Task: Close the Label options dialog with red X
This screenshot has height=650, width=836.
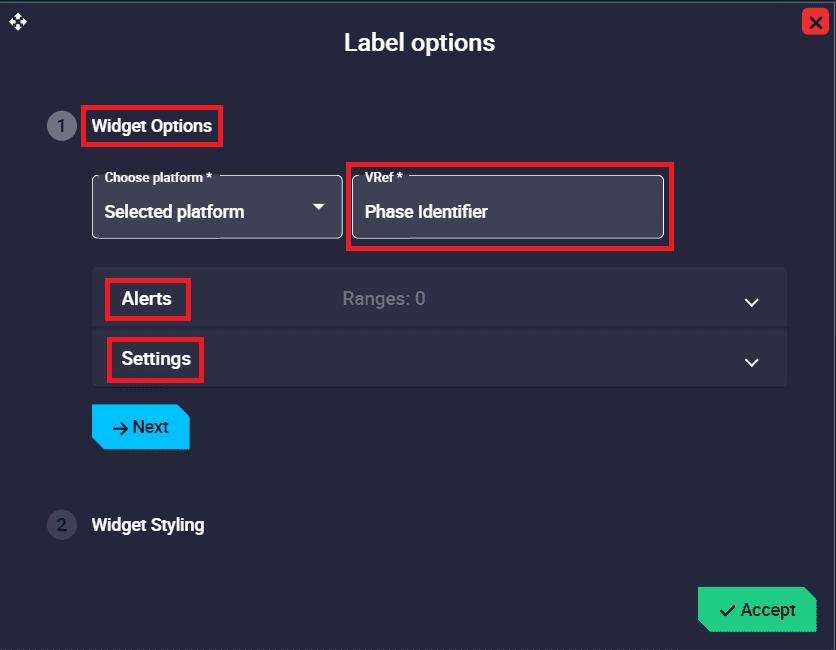Action: 814,22
